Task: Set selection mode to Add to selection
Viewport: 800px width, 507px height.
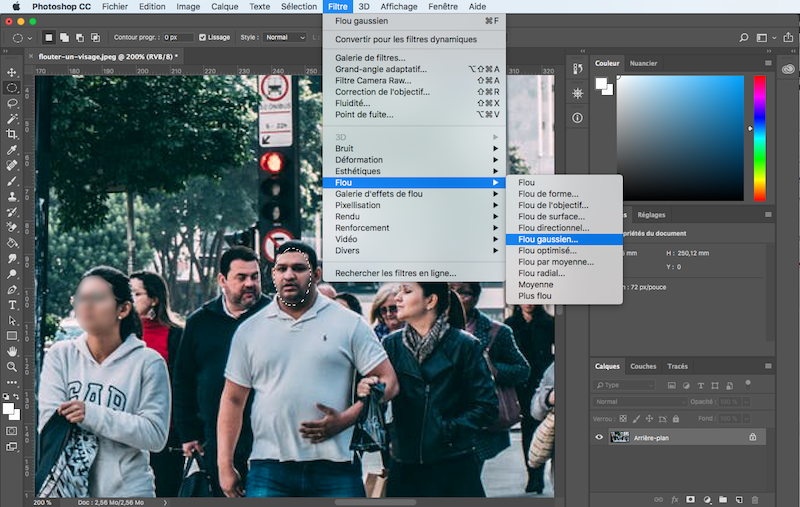Action: [64, 37]
